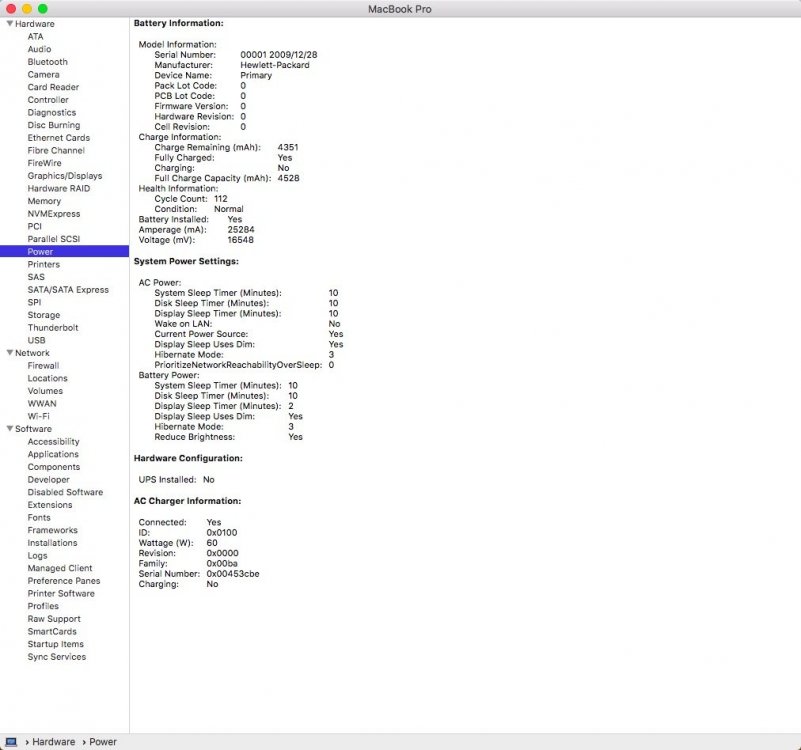Viewport: 801px width, 750px height.
Task: Select ATA in the sidebar
Action: (35, 36)
